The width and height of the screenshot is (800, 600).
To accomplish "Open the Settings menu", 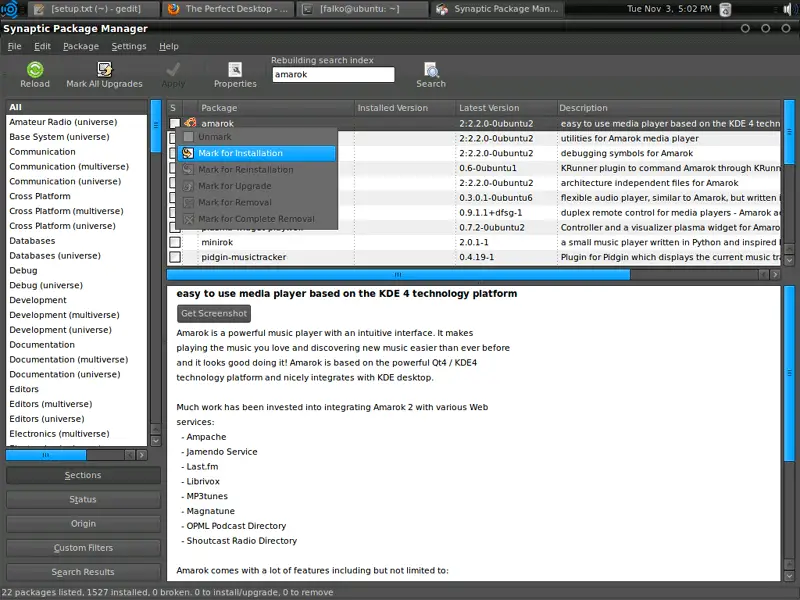I will tap(129, 46).
